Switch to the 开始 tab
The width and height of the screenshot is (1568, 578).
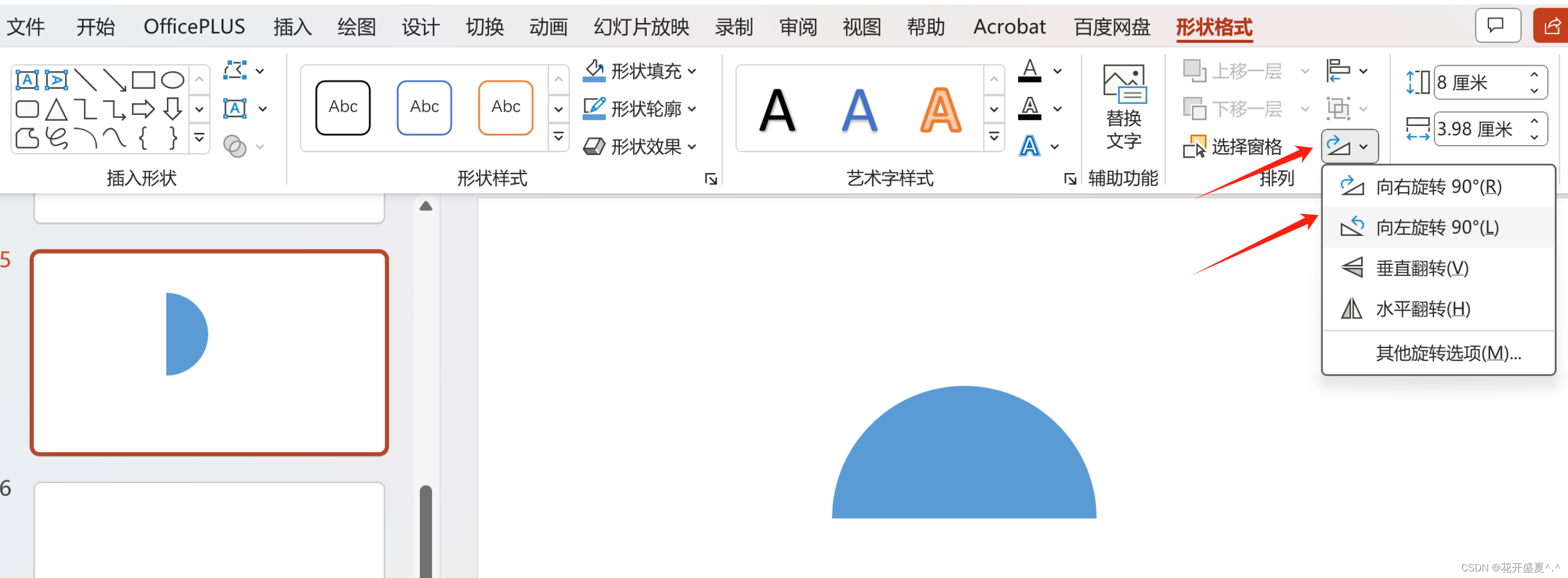pyautogui.click(x=96, y=27)
